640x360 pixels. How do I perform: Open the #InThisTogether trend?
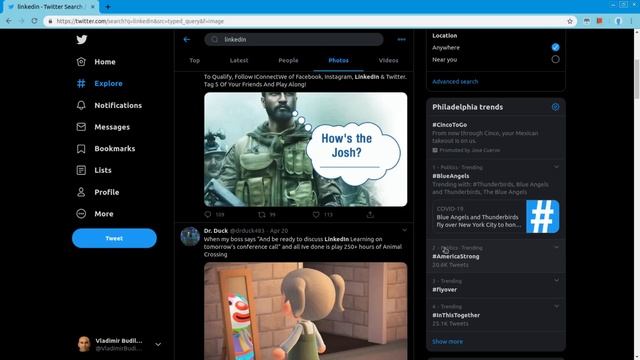456,315
